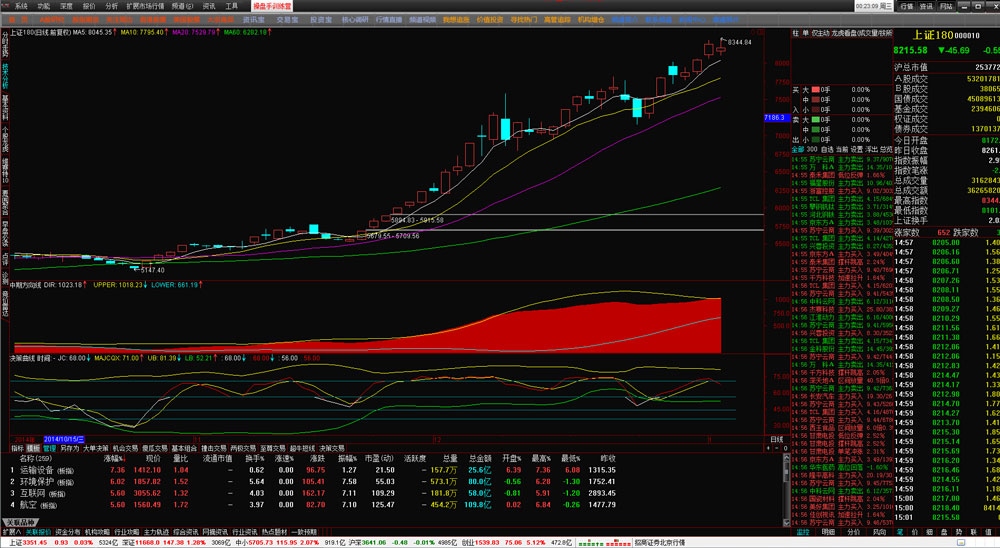Switch to the 机构攻略 bottom tab
The width and height of the screenshot is (1000, 548).
(97, 531)
